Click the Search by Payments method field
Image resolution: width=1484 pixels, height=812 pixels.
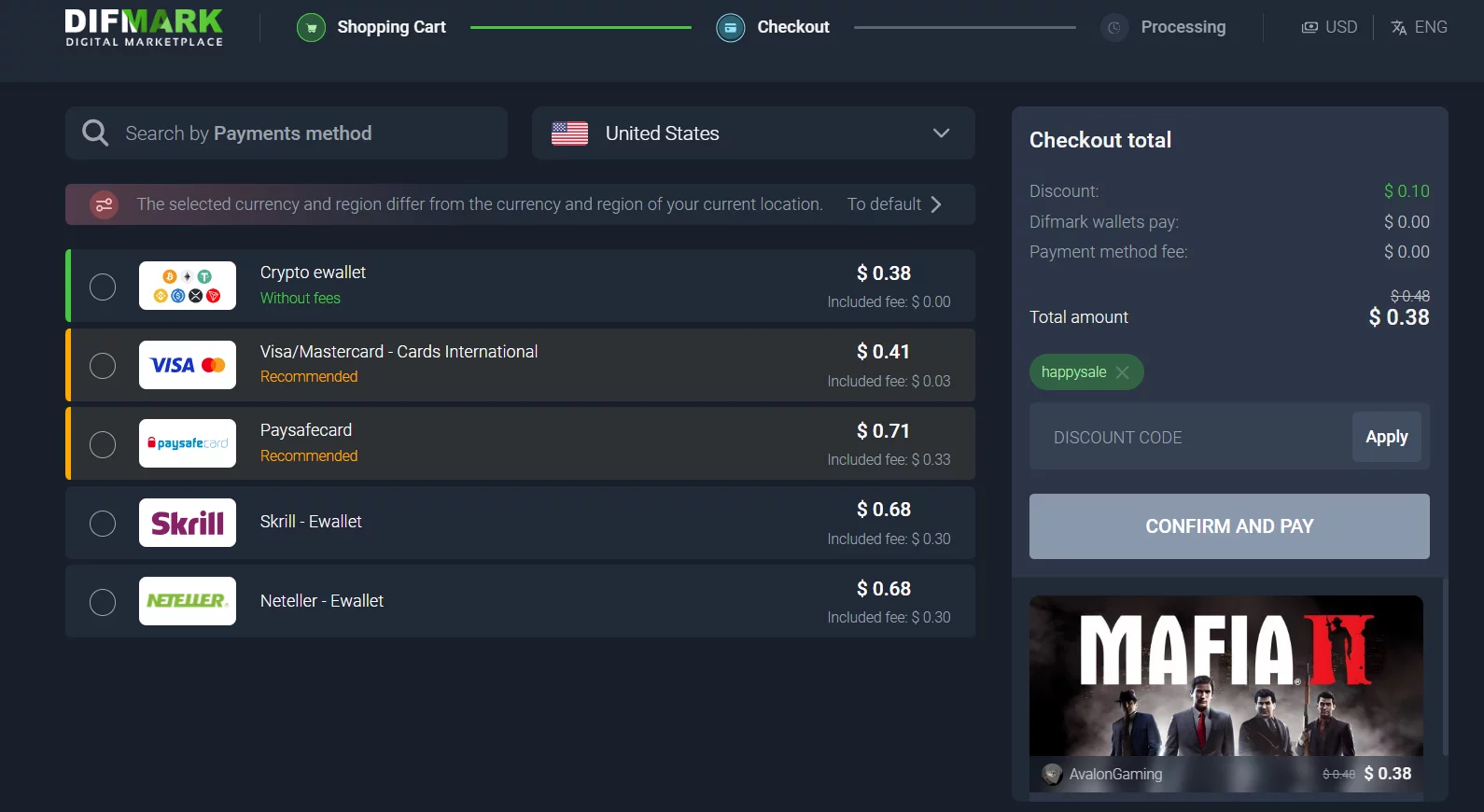[x=287, y=133]
